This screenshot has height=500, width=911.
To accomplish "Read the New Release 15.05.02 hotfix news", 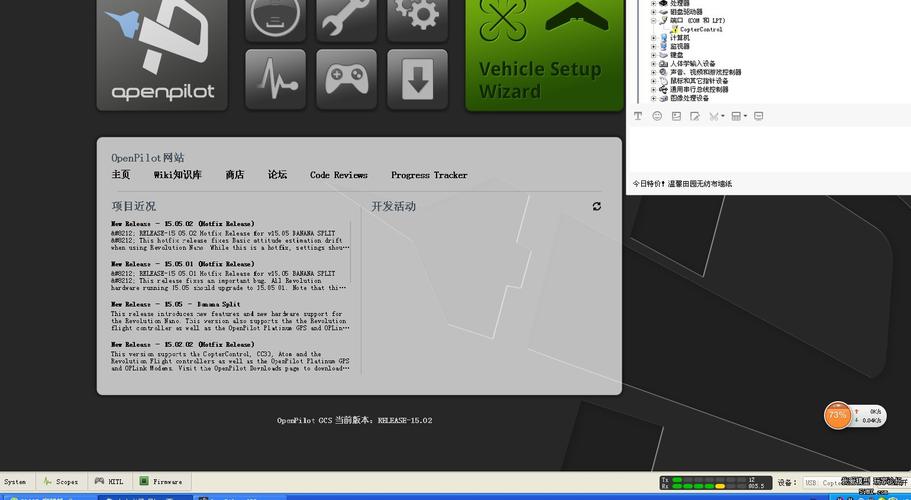I will (230, 235).
